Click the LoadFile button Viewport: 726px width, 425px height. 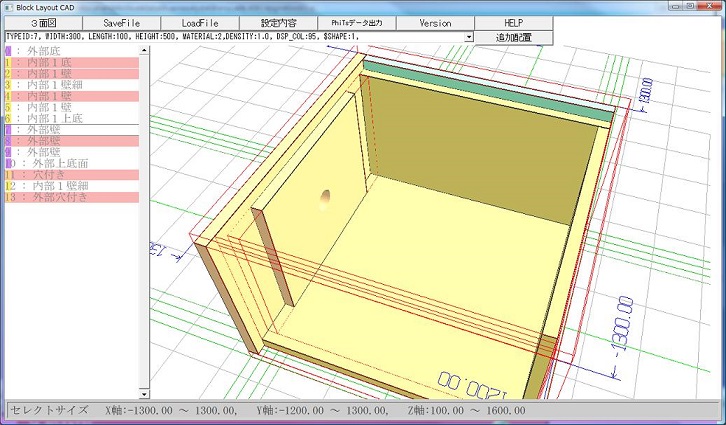(200, 23)
